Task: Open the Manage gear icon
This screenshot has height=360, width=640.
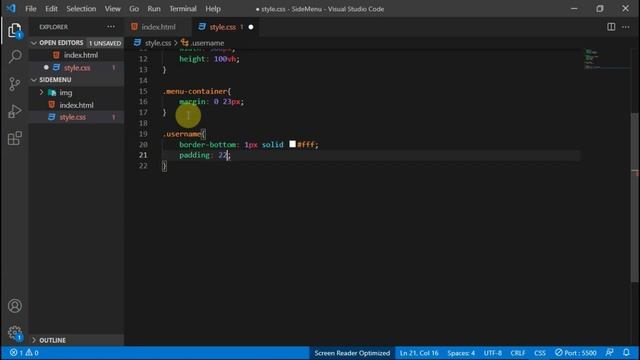Action: pos(15,333)
